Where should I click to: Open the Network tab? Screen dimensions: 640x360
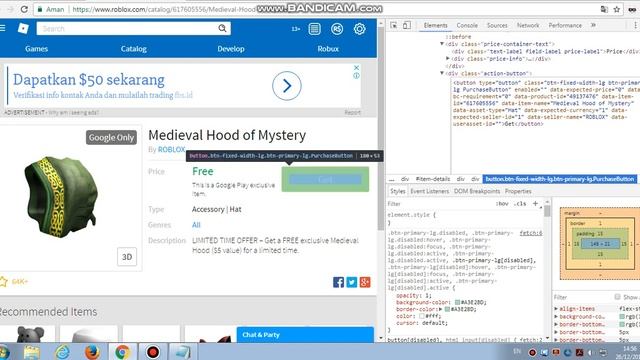coord(528,25)
